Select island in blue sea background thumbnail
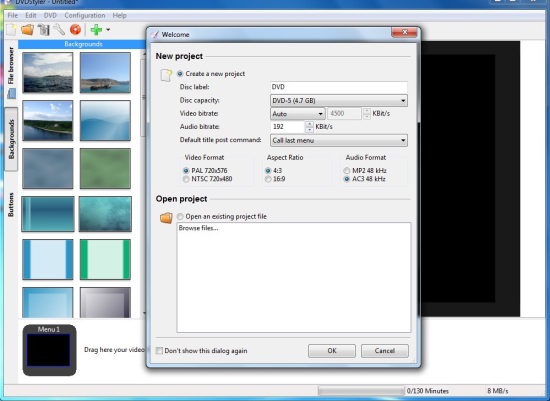This screenshot has height=401, width=550. point(105,73)
